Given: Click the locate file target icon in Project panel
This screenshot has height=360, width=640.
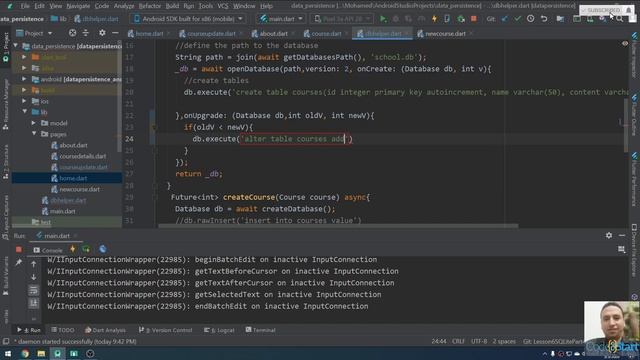Looking at the screenshot, I should (72, 33).
